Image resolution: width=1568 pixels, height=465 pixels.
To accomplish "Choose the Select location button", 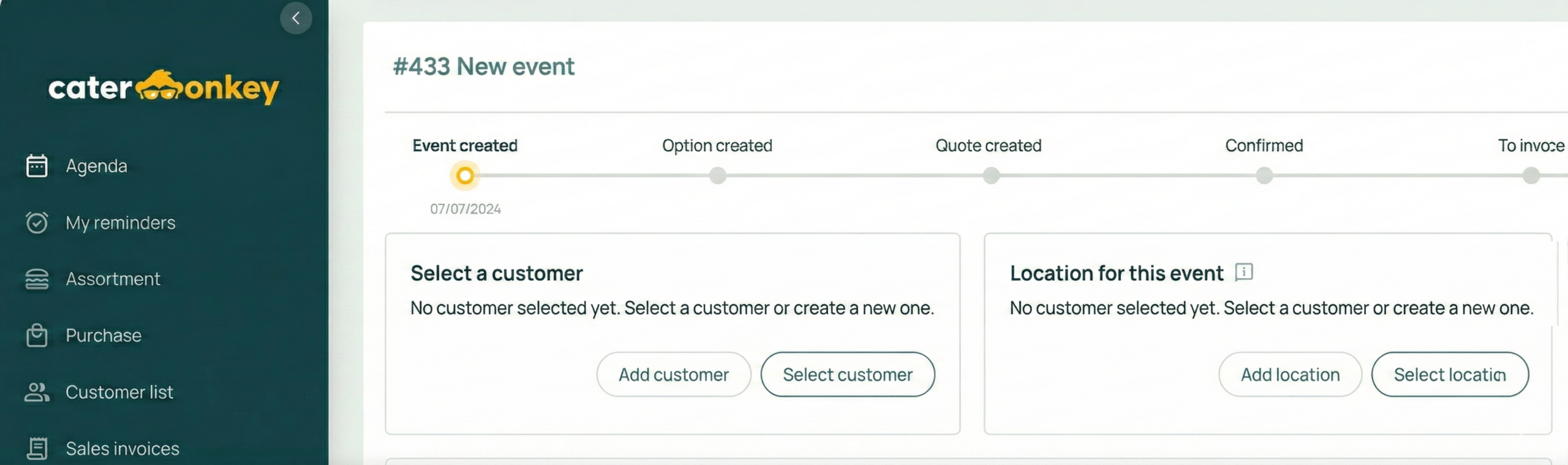I will coord(1449,374).
